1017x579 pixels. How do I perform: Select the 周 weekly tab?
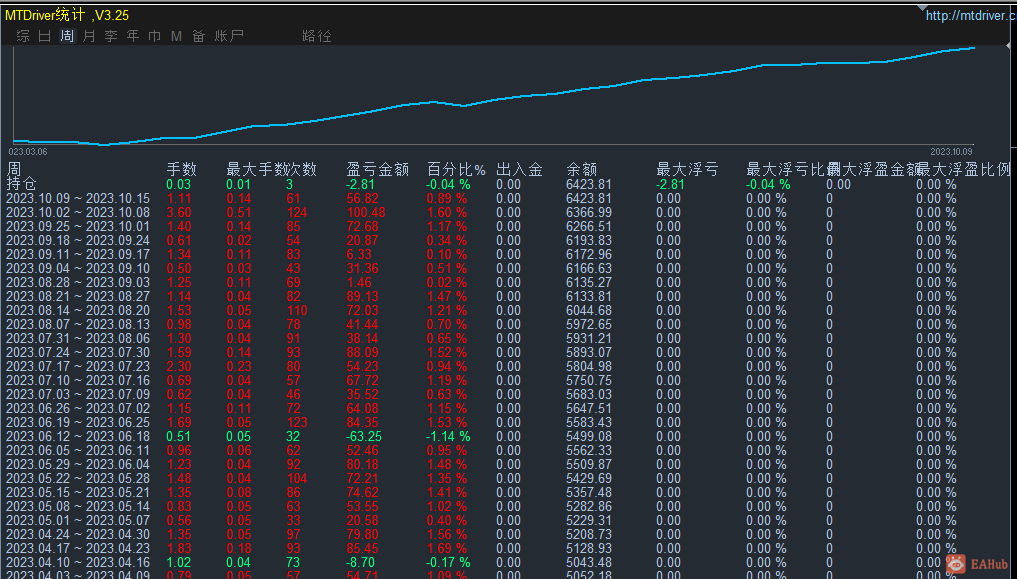click(67, 36)
